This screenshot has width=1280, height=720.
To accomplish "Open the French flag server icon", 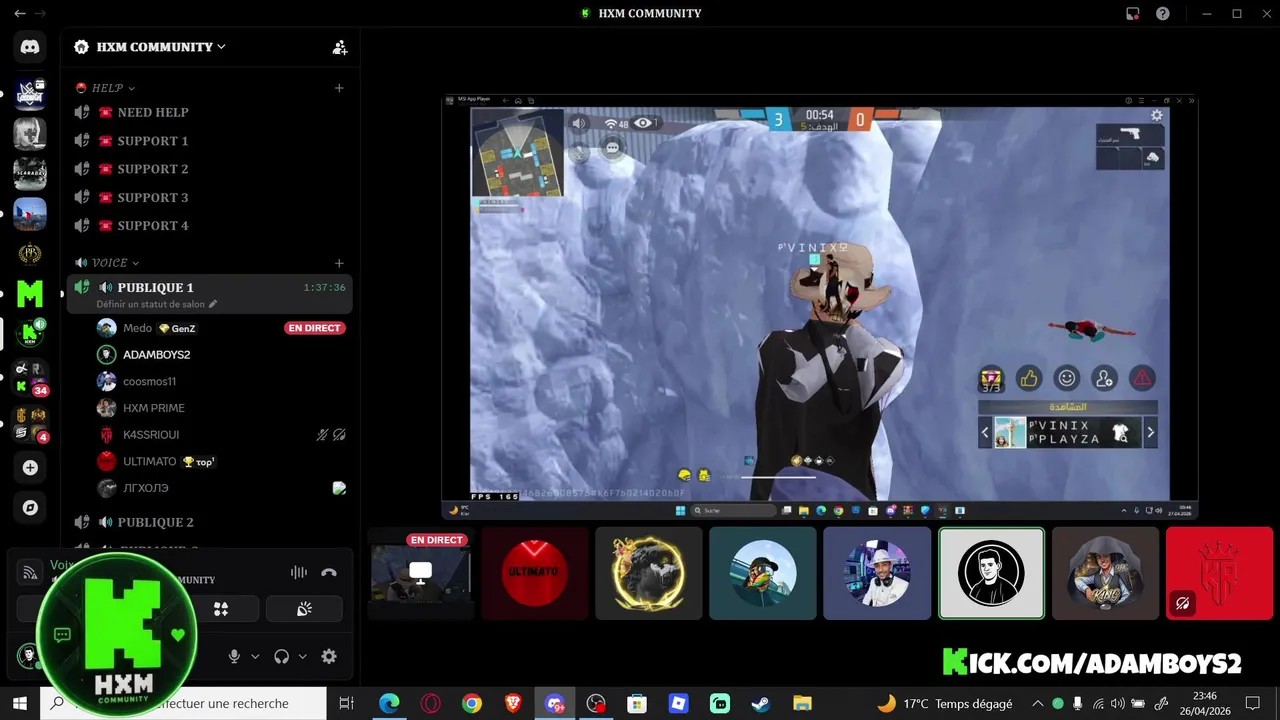I will click(30, 214).
